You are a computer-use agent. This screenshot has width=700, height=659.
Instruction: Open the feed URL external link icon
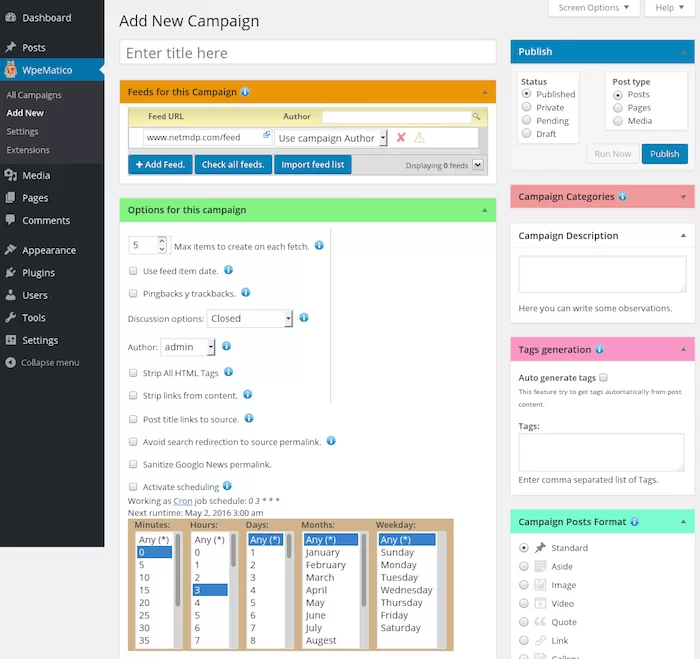click(x=267, y=135)
